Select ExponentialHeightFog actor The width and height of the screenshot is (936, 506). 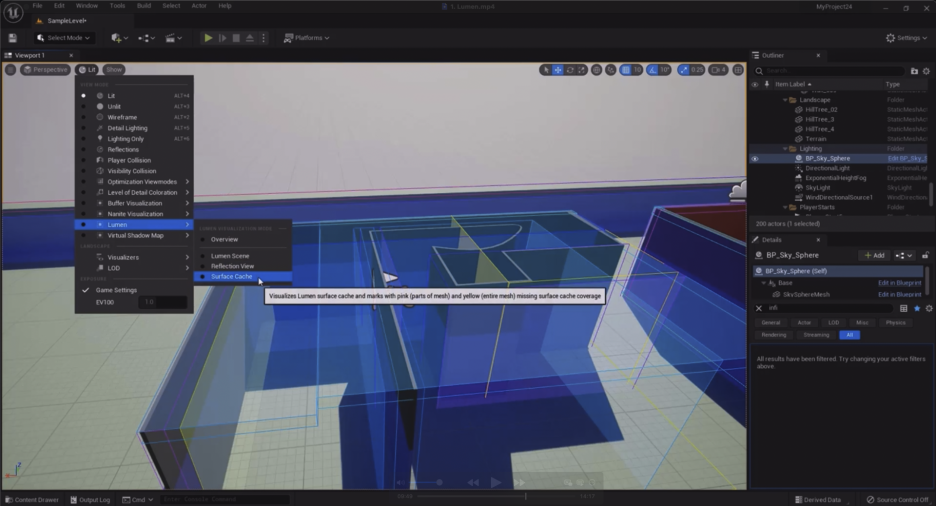coord(838,178)
